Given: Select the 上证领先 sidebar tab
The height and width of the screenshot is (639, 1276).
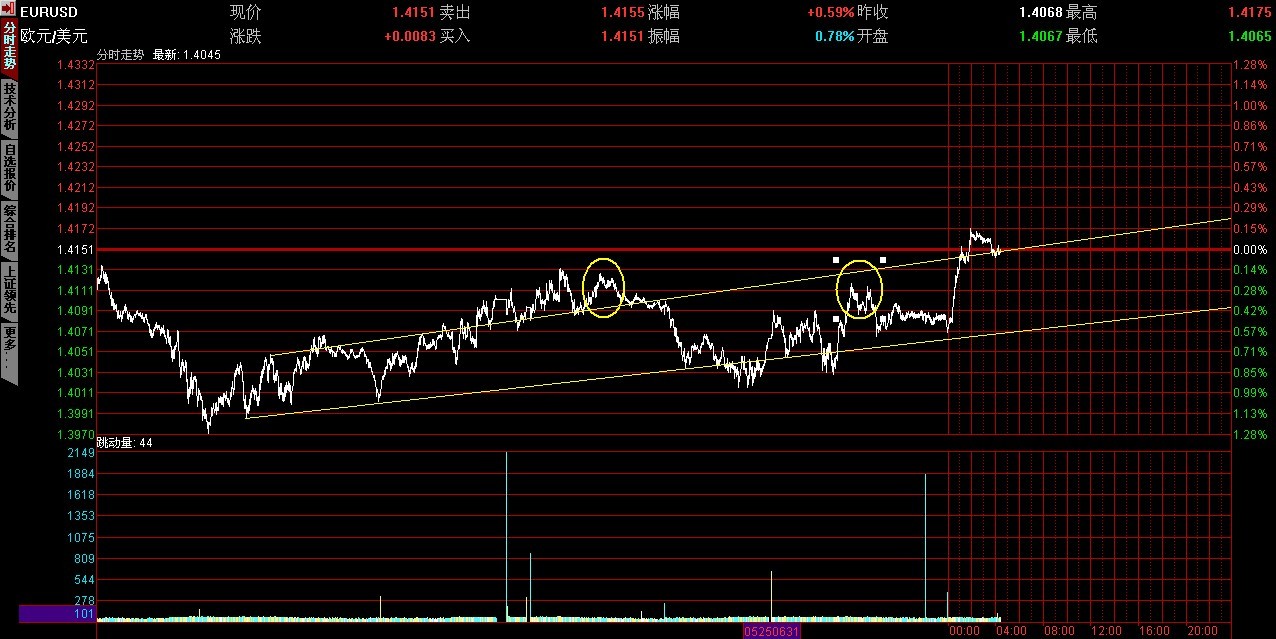Looking at the screenshot, I should [x=9, y=290].
